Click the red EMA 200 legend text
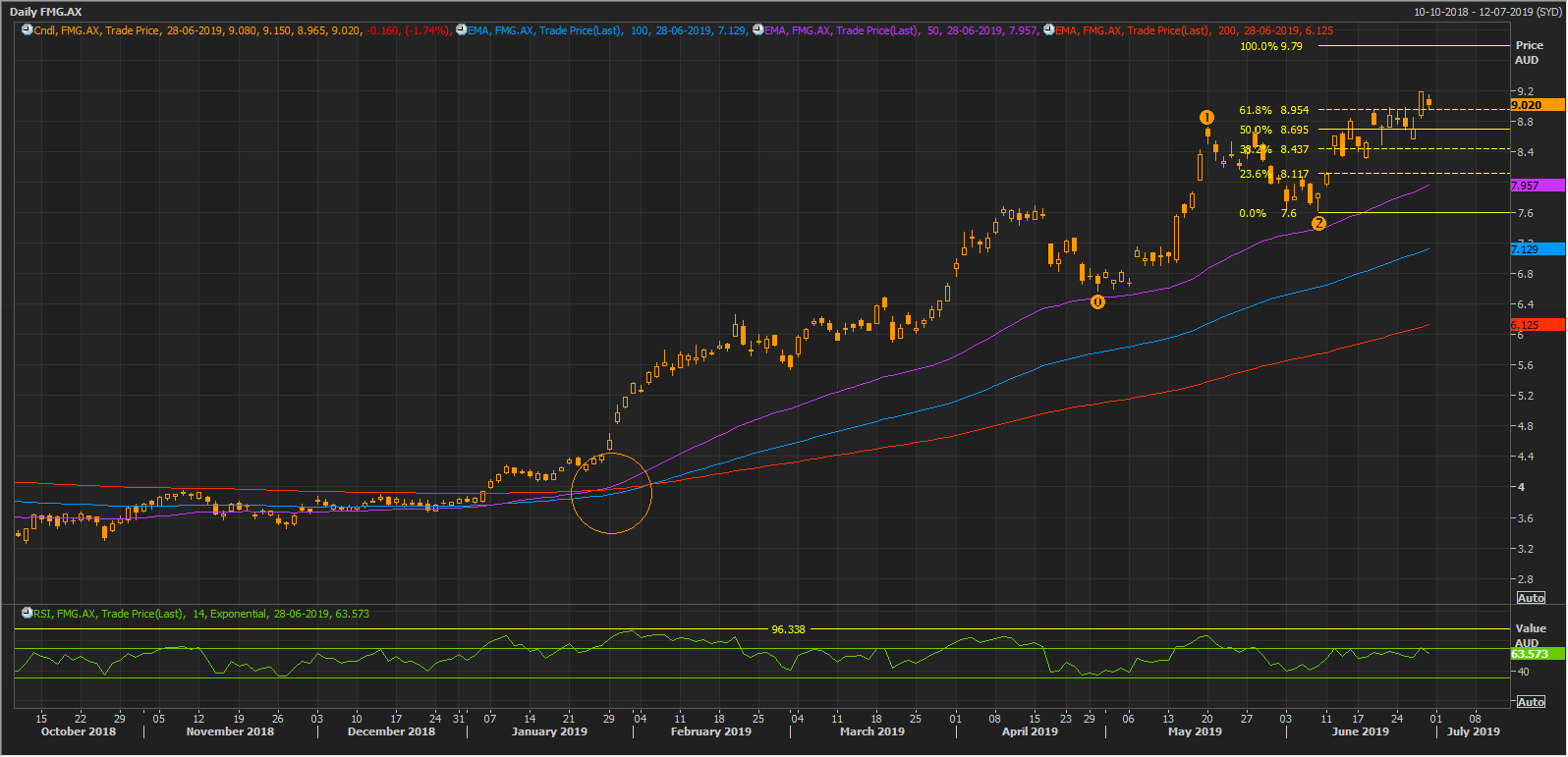 point(1195,30)
